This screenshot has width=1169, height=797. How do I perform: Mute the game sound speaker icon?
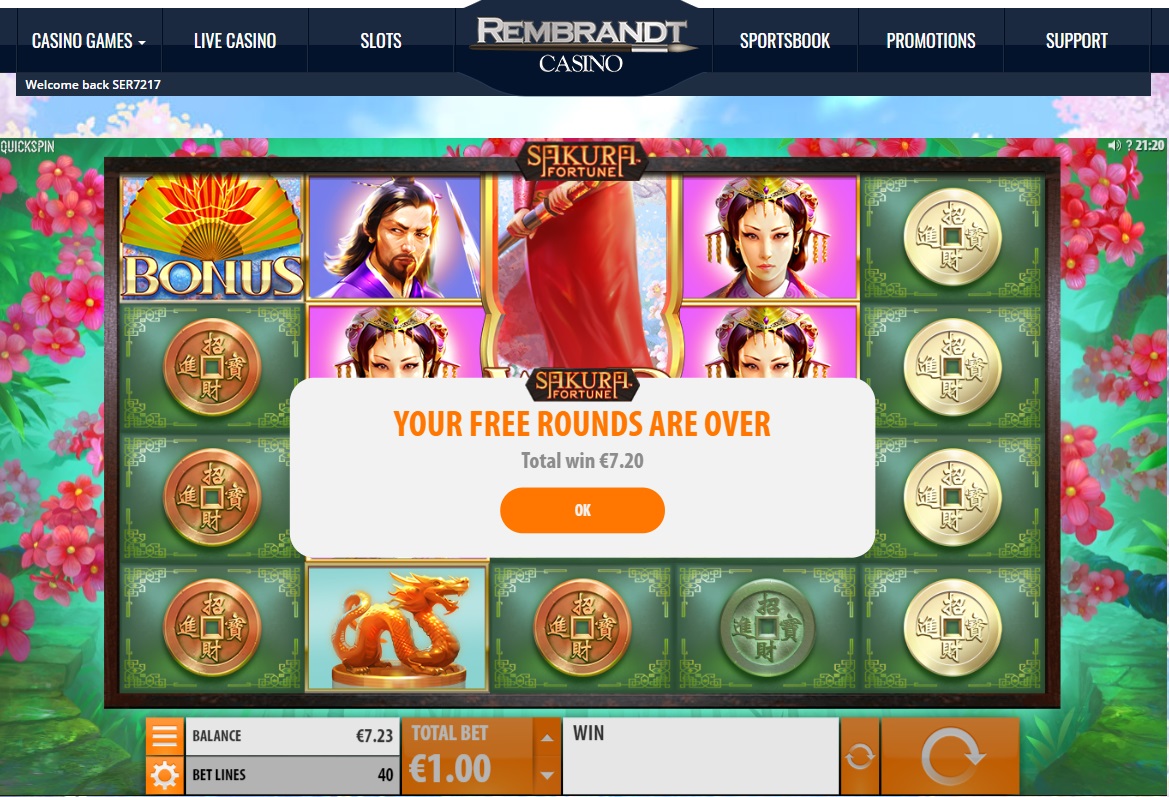pos(1115,145)
